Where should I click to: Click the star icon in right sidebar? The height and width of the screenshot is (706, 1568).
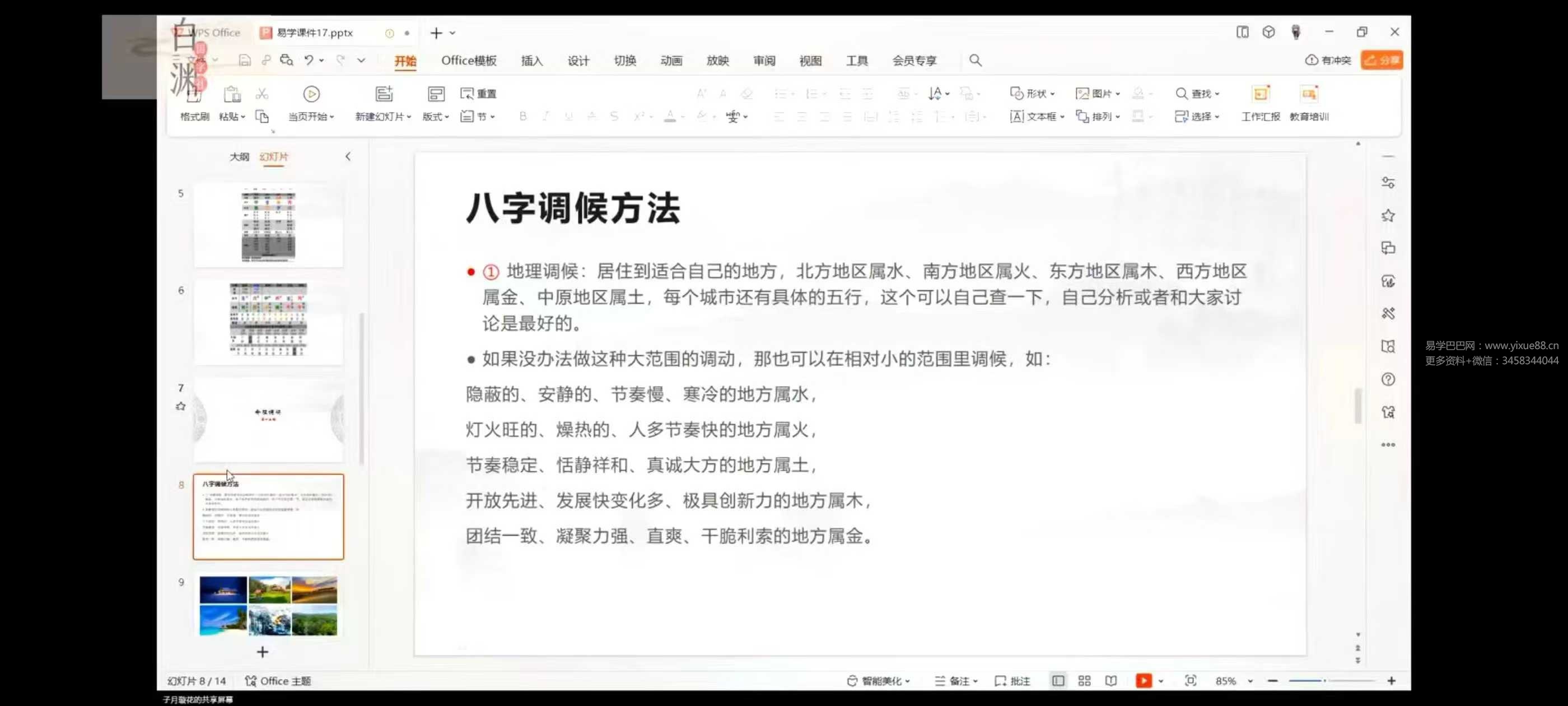[1388, 216]
